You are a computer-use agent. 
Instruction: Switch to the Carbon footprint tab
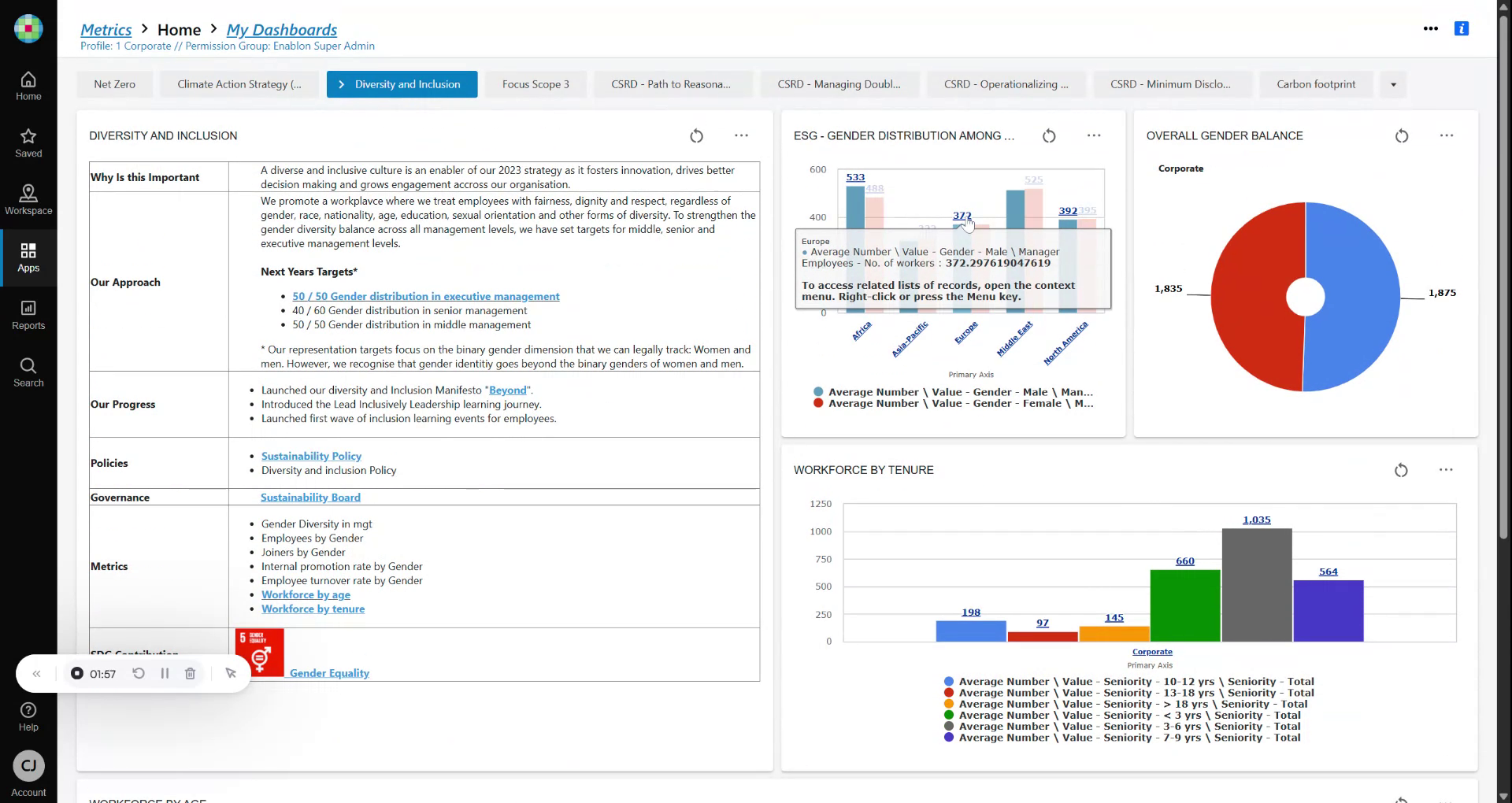coord(1315,84)
